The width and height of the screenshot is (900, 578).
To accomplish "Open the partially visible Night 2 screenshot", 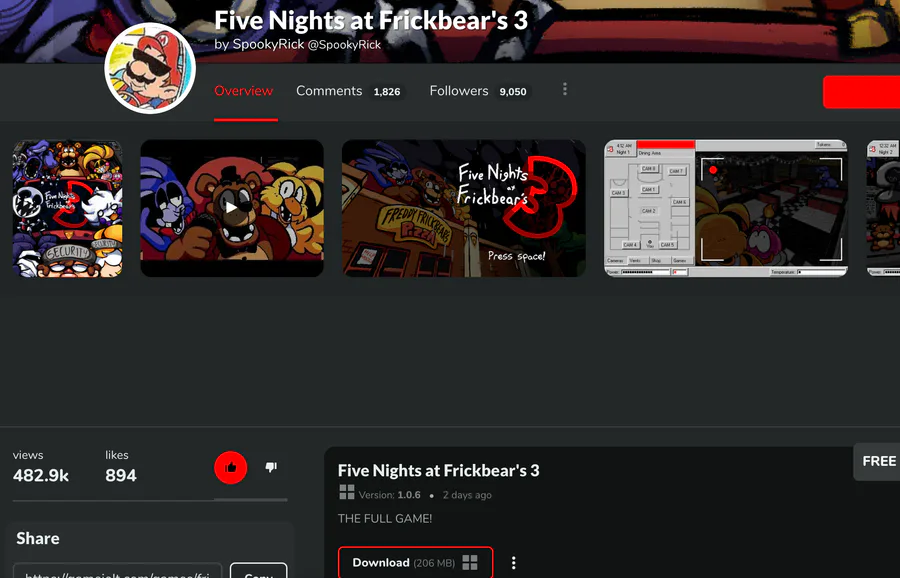I will tap(883, 208).
